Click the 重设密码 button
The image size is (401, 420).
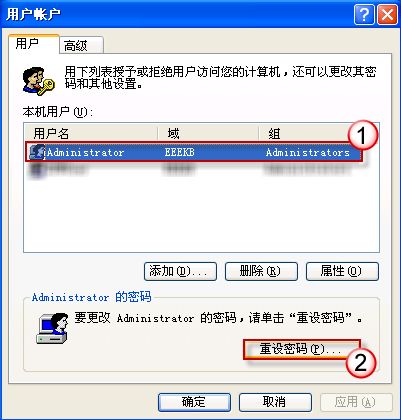pos(302,349)
